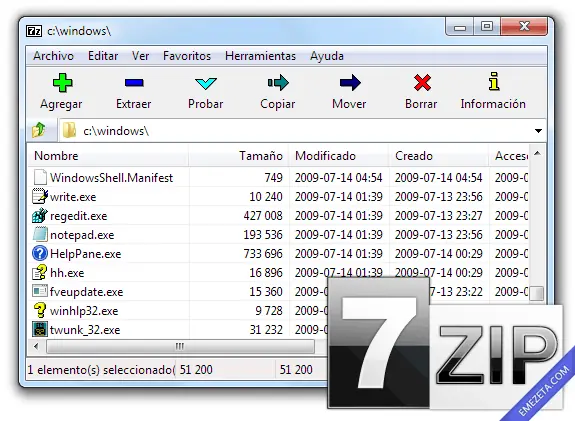The image size is (575, 421).
Task: Click status text '1 elemento(s) seleccionado('
Action: tap(101, 370)
